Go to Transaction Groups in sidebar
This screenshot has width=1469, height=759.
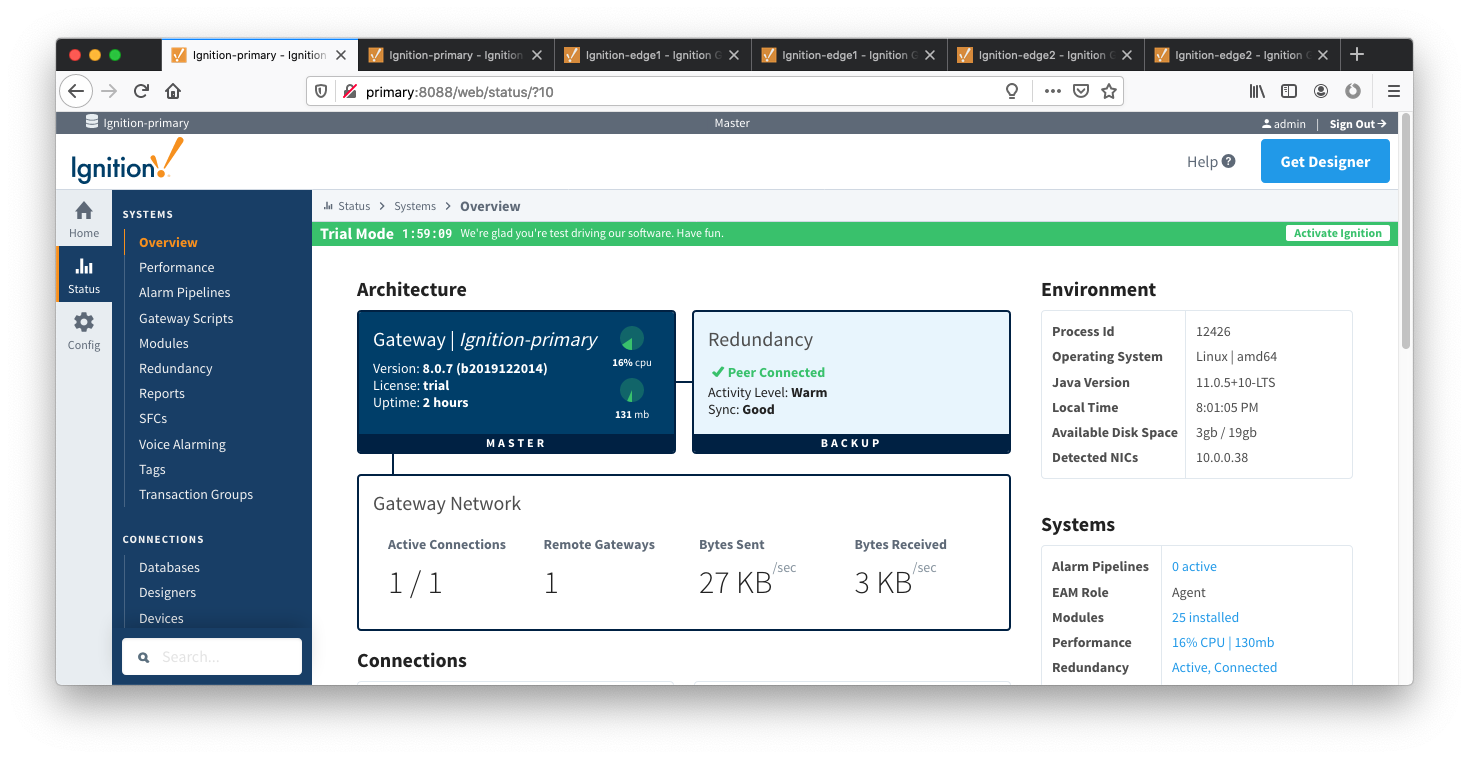click(196, 494)
